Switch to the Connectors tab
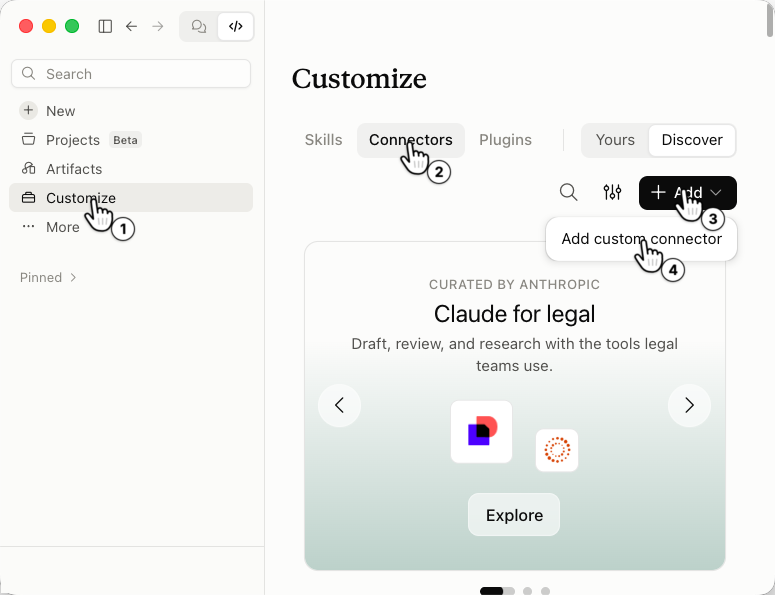Screen dimensions: 775x595 [x=411, y=140]
